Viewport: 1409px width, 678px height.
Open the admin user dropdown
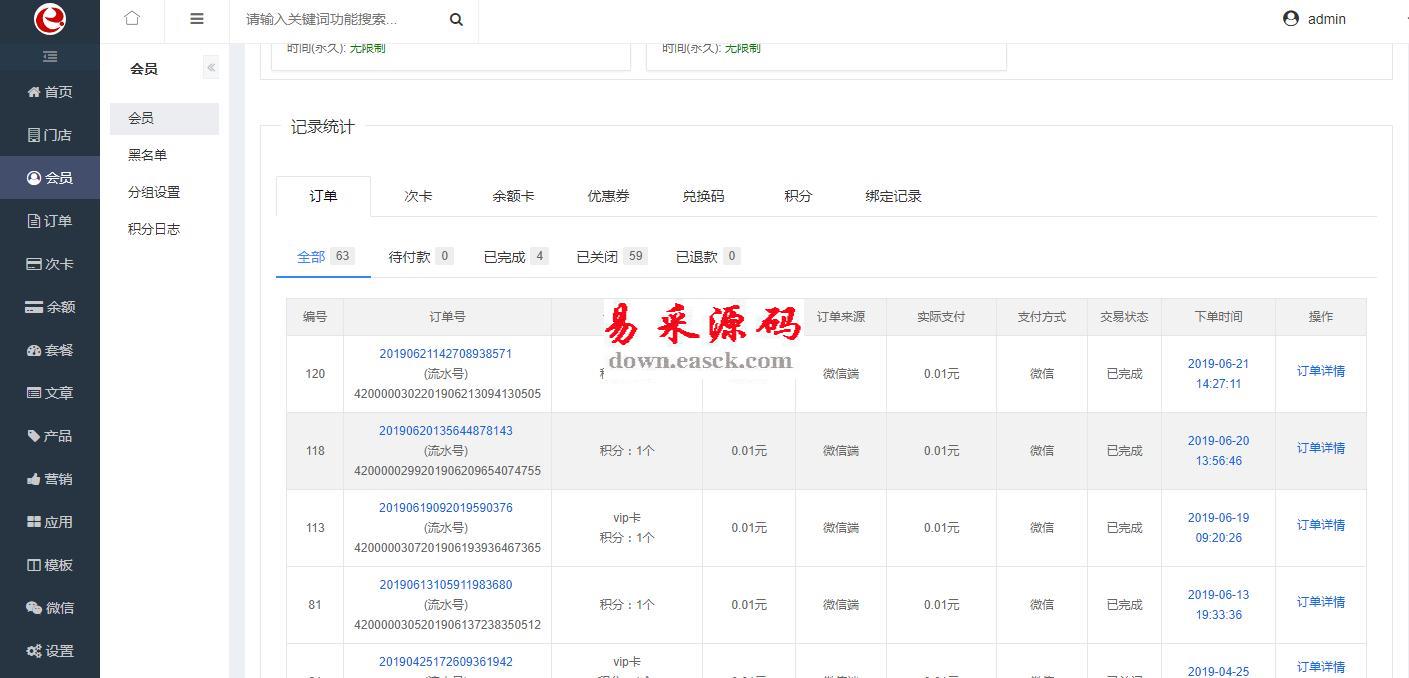click(1315, 19)
